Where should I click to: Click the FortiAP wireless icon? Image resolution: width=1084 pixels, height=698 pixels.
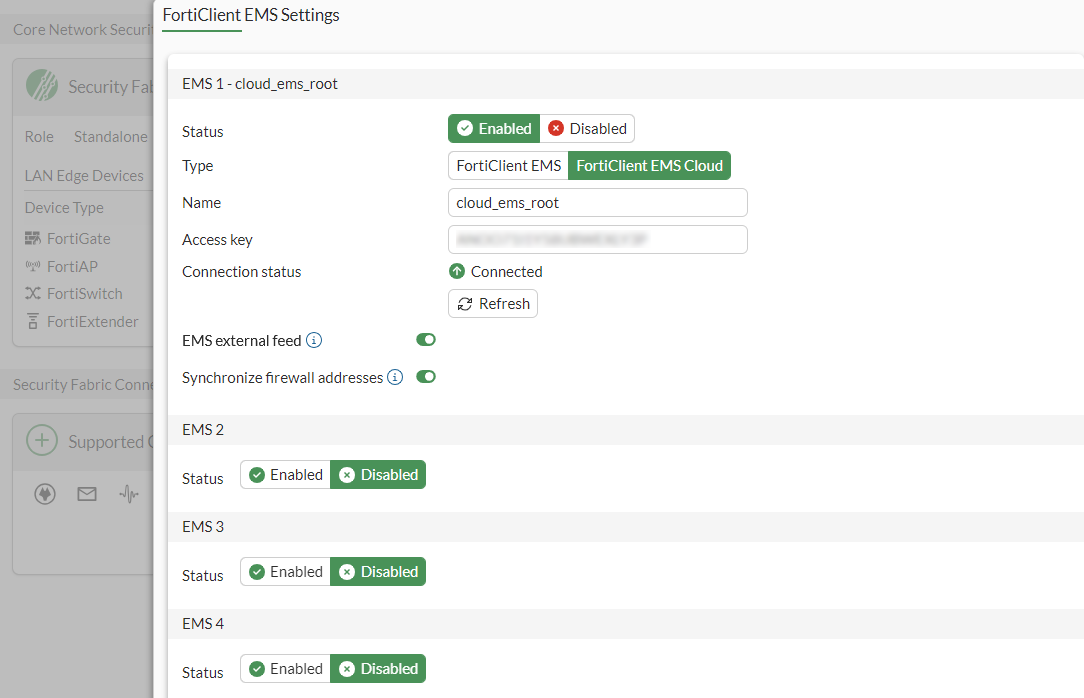[33, 266]
